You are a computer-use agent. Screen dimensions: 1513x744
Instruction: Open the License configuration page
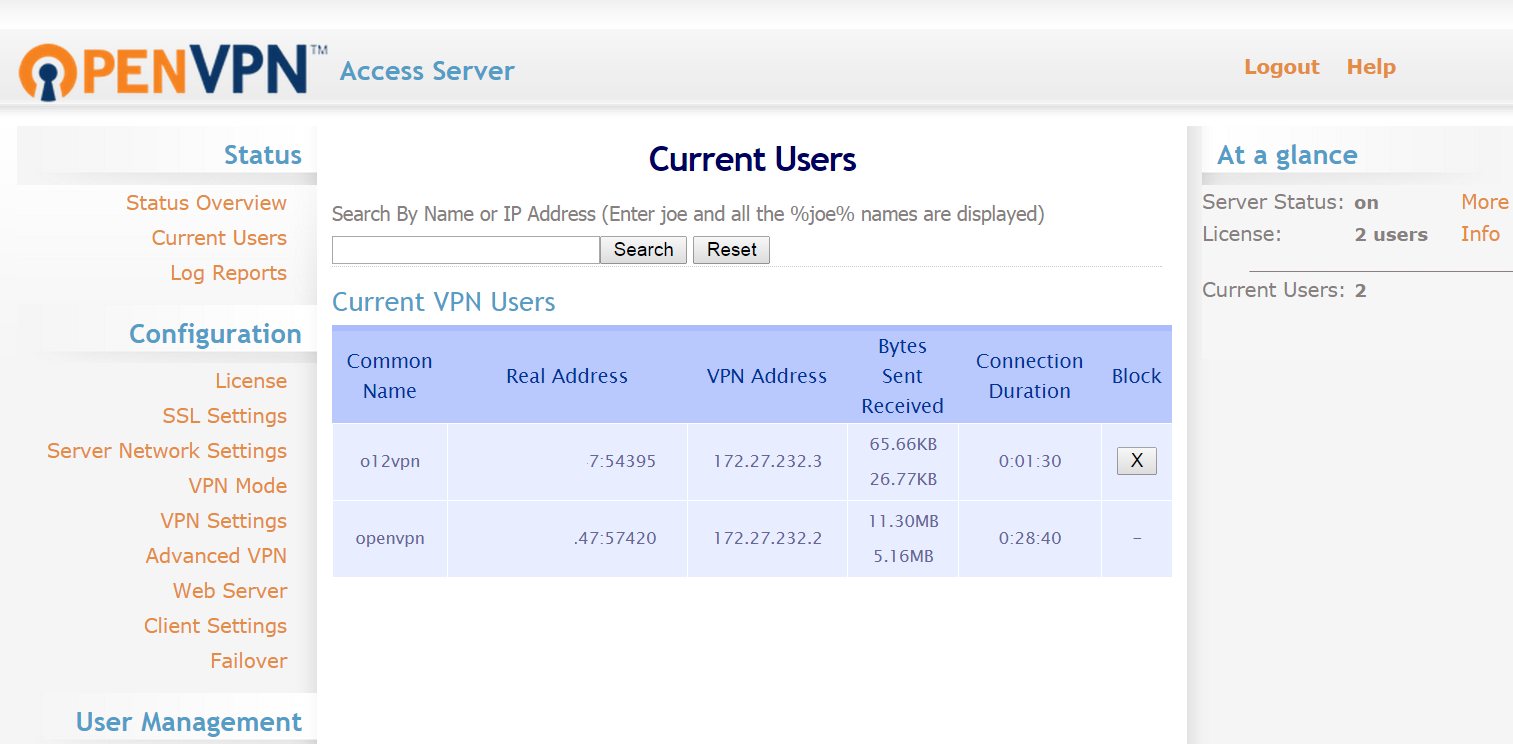[x=251, y=381]
